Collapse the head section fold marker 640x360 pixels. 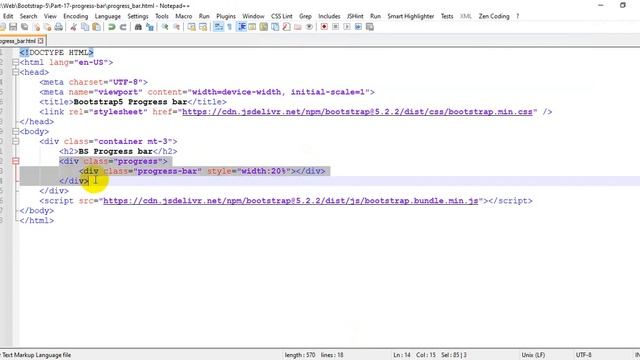coord(16,72)
